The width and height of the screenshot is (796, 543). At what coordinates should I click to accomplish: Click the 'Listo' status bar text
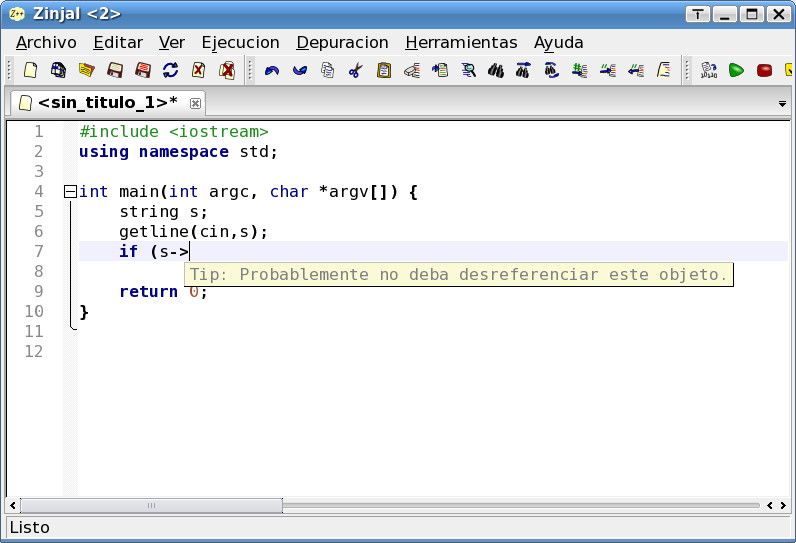(29, 528)
